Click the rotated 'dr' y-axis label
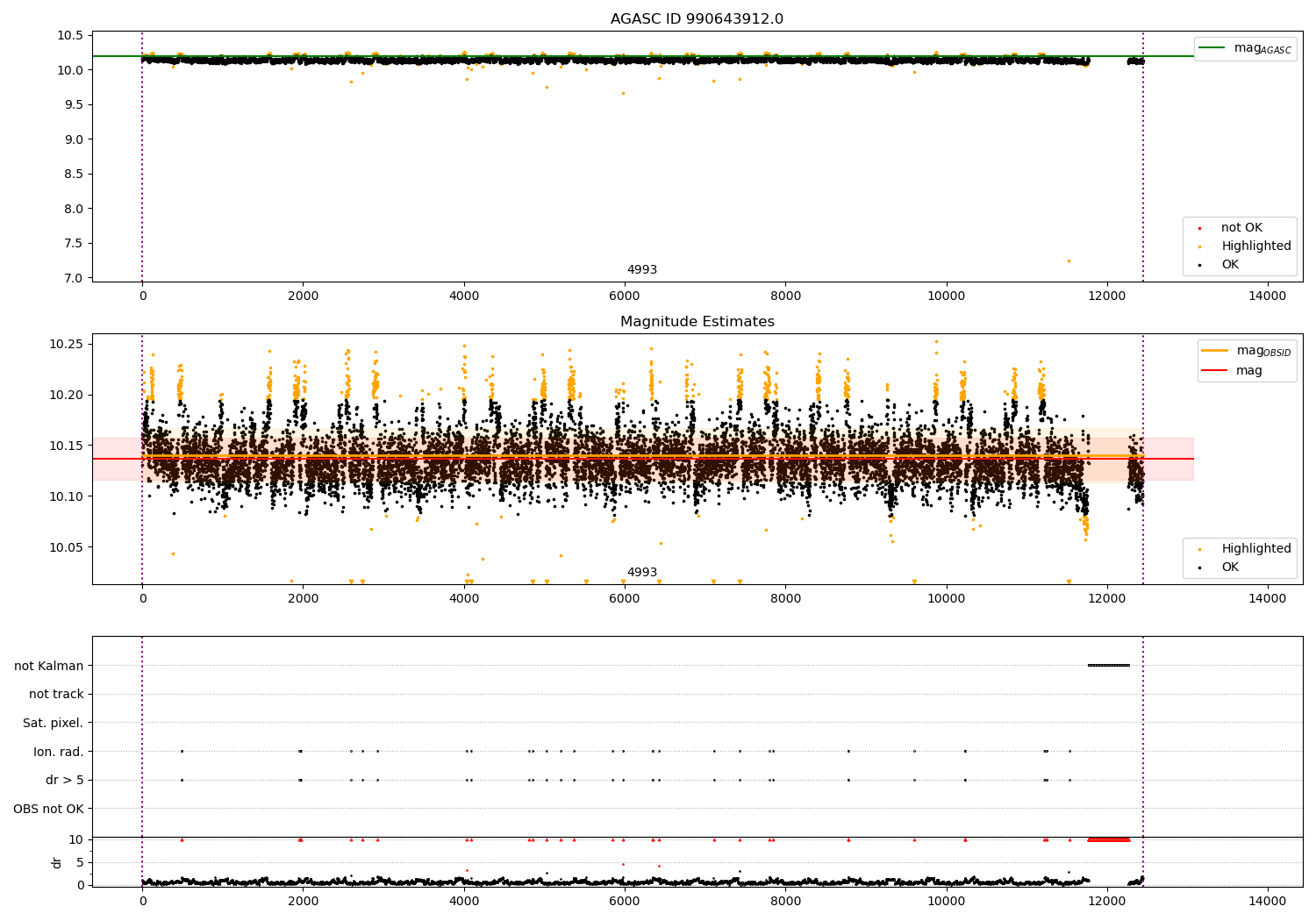The image size is (1316, 921). (x=57, y=862)
